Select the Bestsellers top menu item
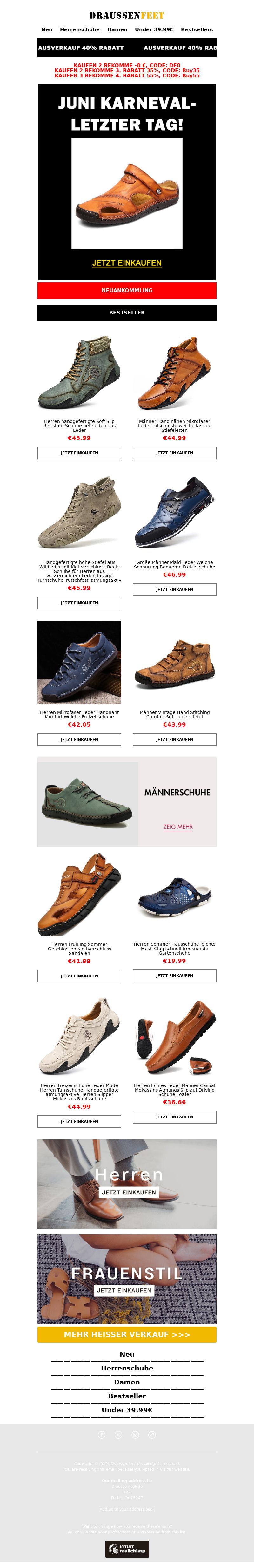The width and height of the screenshot is (254, 1568). coord(197,29)
